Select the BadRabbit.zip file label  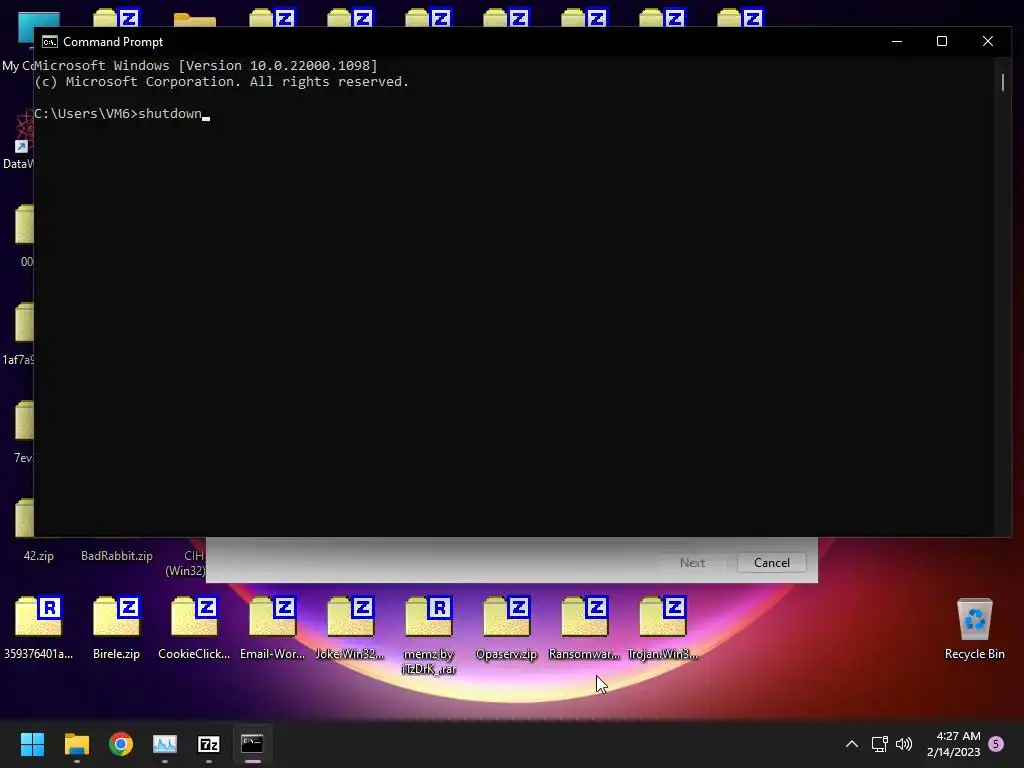(117, 556)
